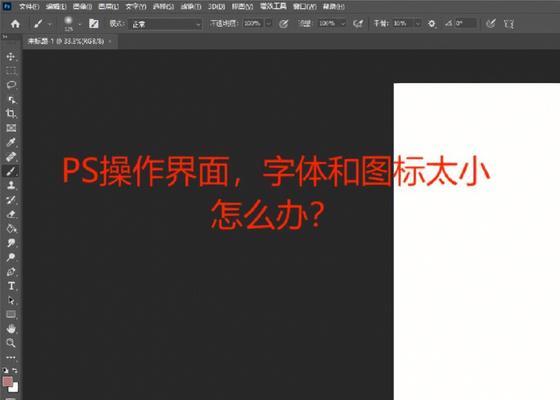Open the 滤镜(T) menu
This screenshot has height=400, width=560.
191,6
